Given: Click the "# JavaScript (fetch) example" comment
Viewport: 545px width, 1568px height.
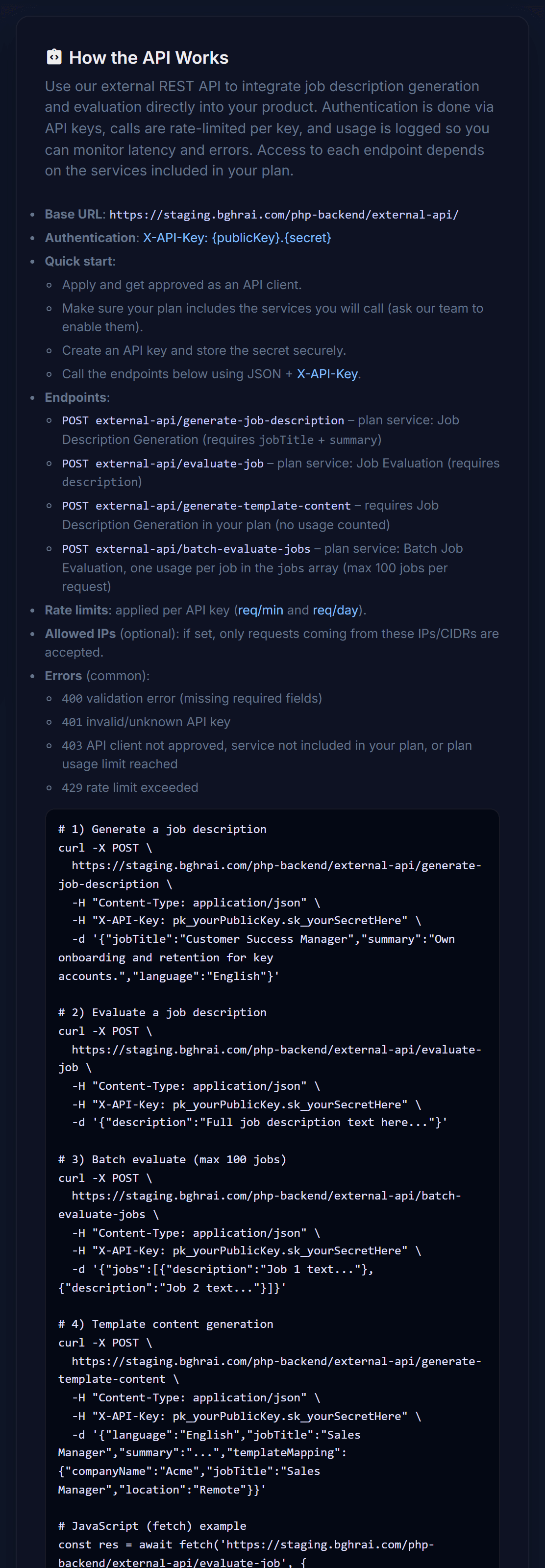Looking at the screenshot, I should [152, 1525].
